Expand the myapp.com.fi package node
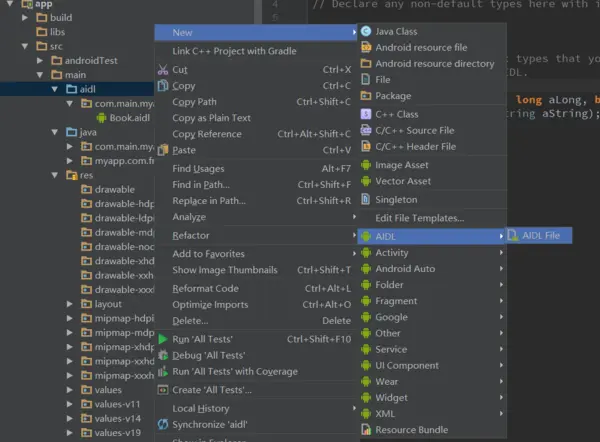 pos(70,161)
